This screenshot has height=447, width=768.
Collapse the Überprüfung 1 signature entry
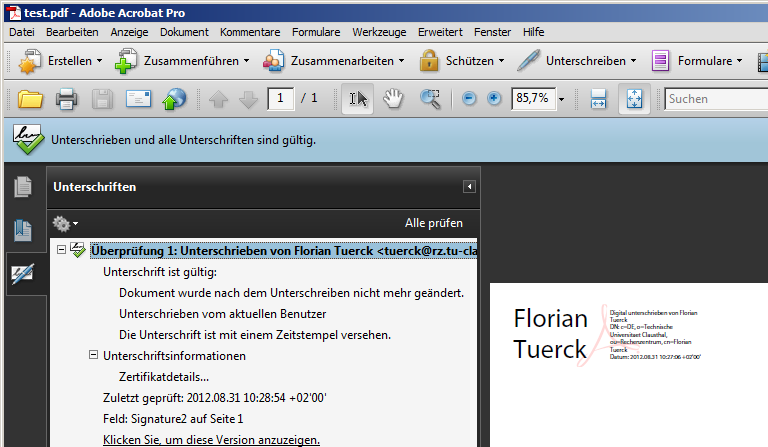pos(61,250)
